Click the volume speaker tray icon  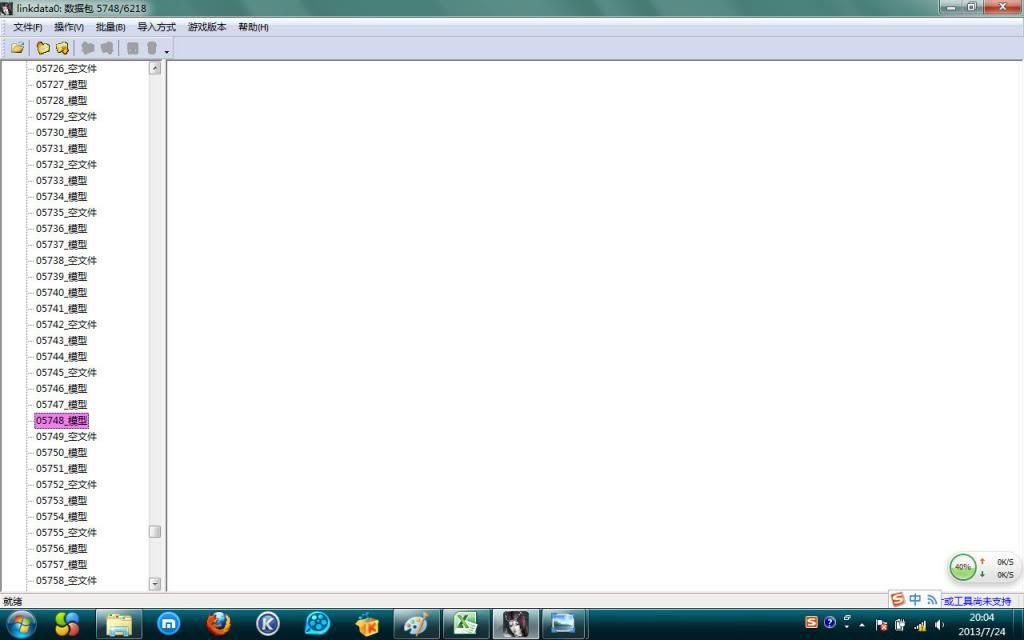939,624
